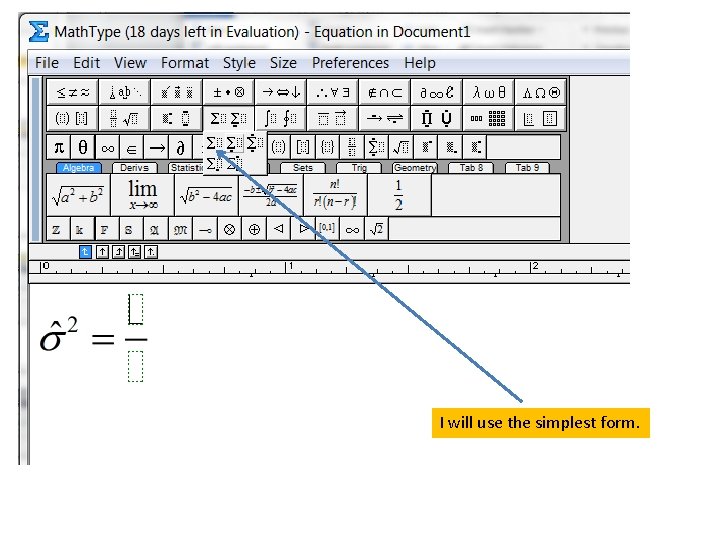Open the labeled arrow templates palette
The height and width of the screenshot is (540, 720).
[x=384, y=118]
